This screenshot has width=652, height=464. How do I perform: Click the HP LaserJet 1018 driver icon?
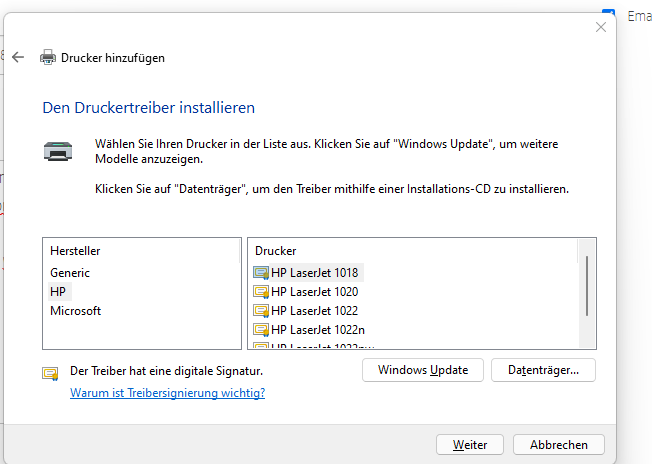click(262, 272)
